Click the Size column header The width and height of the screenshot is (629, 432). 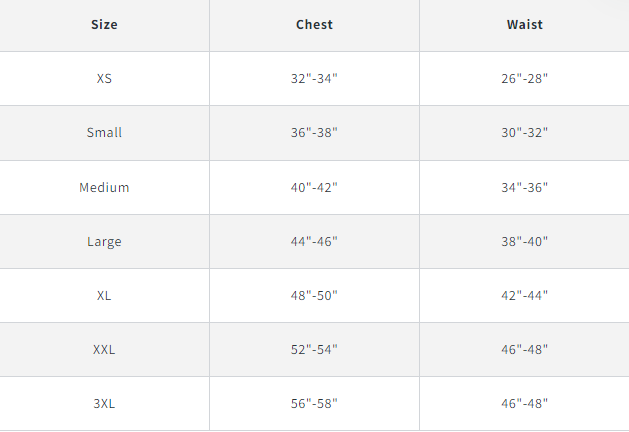click(x=104, y=24)
